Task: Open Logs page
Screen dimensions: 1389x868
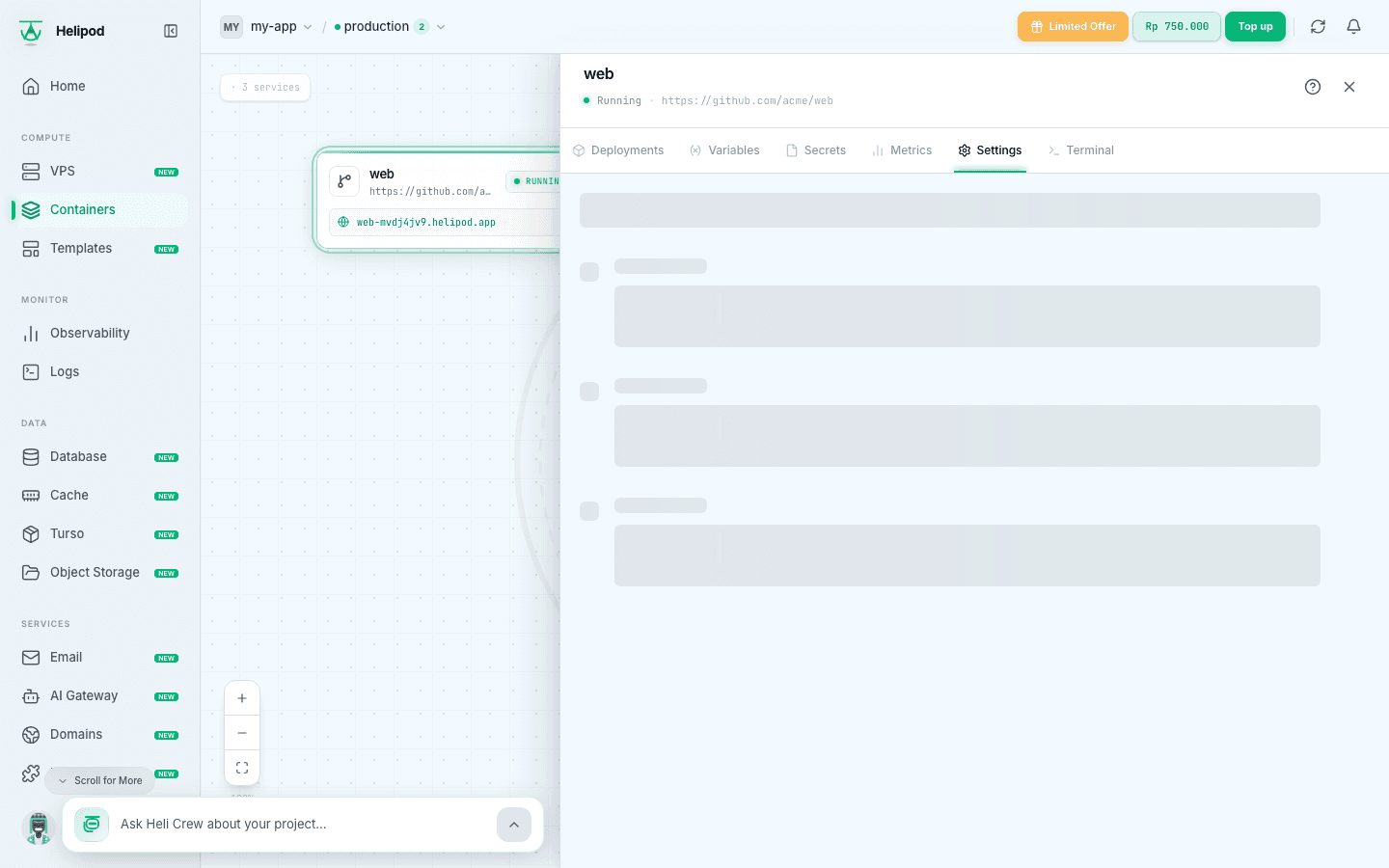Action: [x=100, y=371]
